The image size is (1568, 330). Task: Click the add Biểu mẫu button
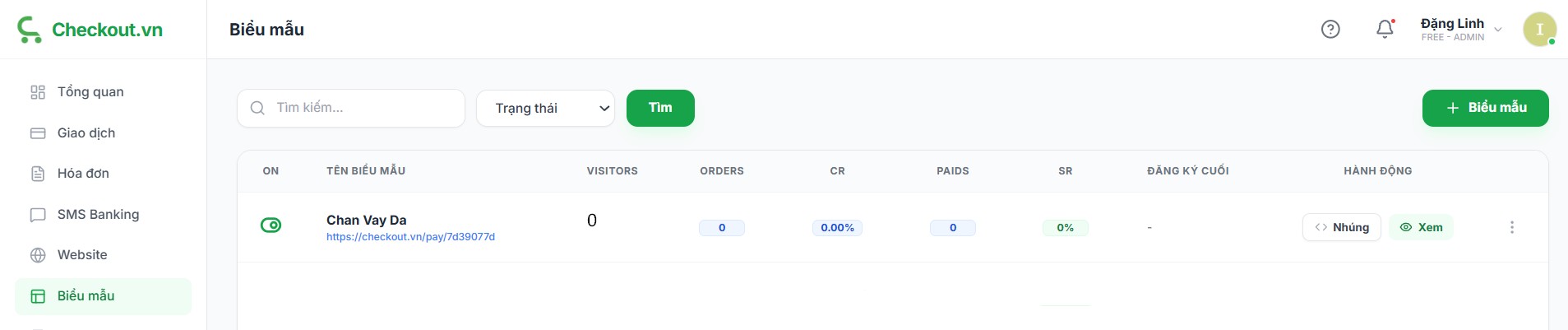(1485, 109)
